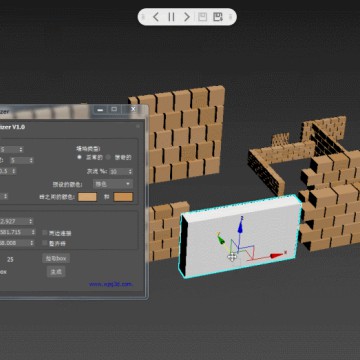Click the generate button below pick box
Image resolution: width=360 pixels, height=360 pixels.
click(56, 272)
